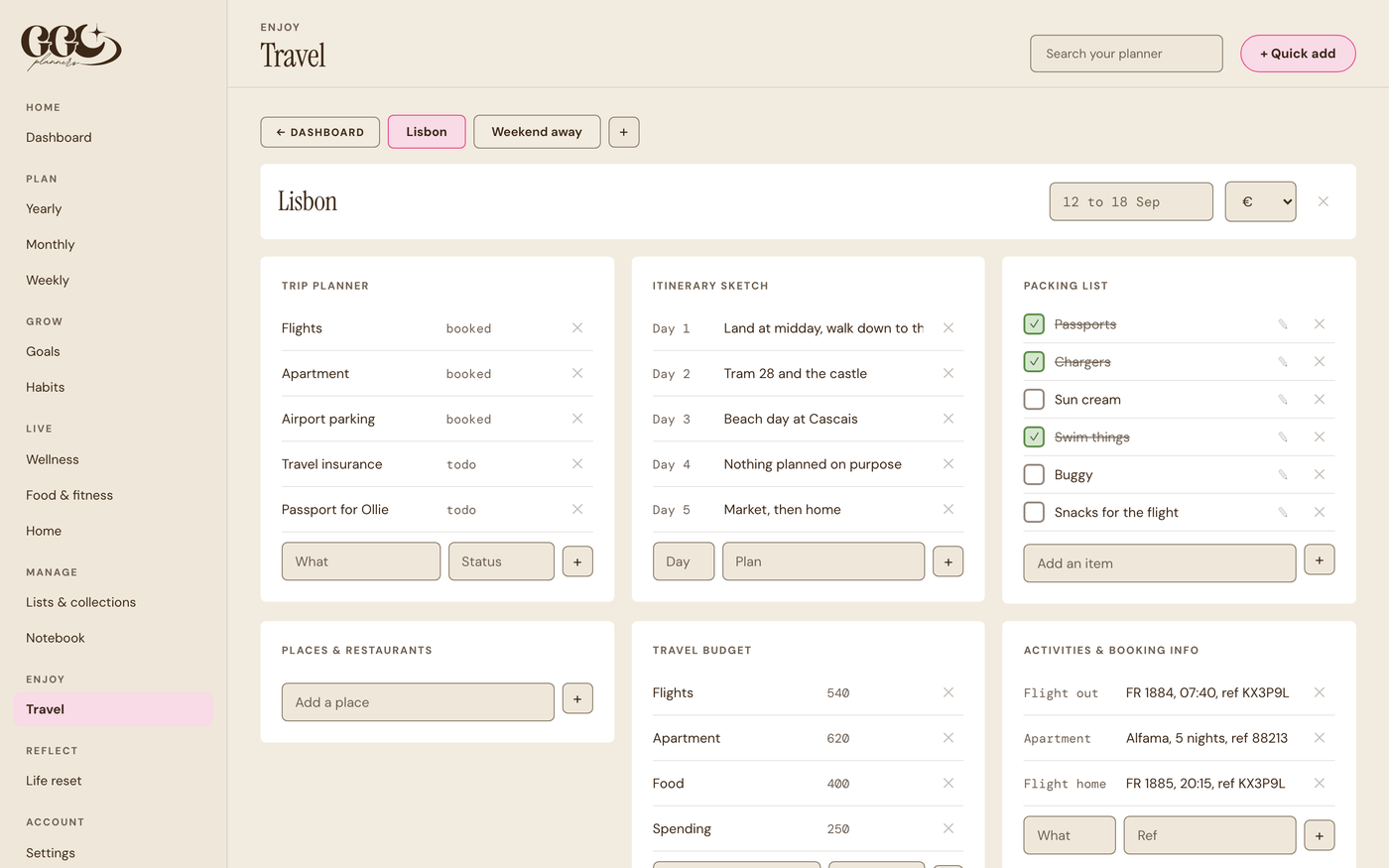1389x868 pixels.
Task: Open Lists & collections in sidebar
Action: [81, 602]
